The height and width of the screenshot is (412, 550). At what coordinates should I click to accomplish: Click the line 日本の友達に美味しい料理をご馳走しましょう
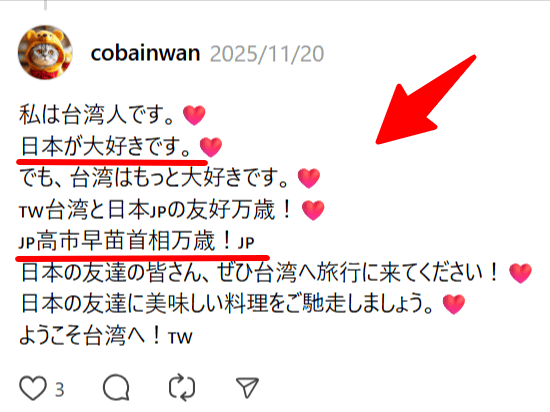point(227,304)
